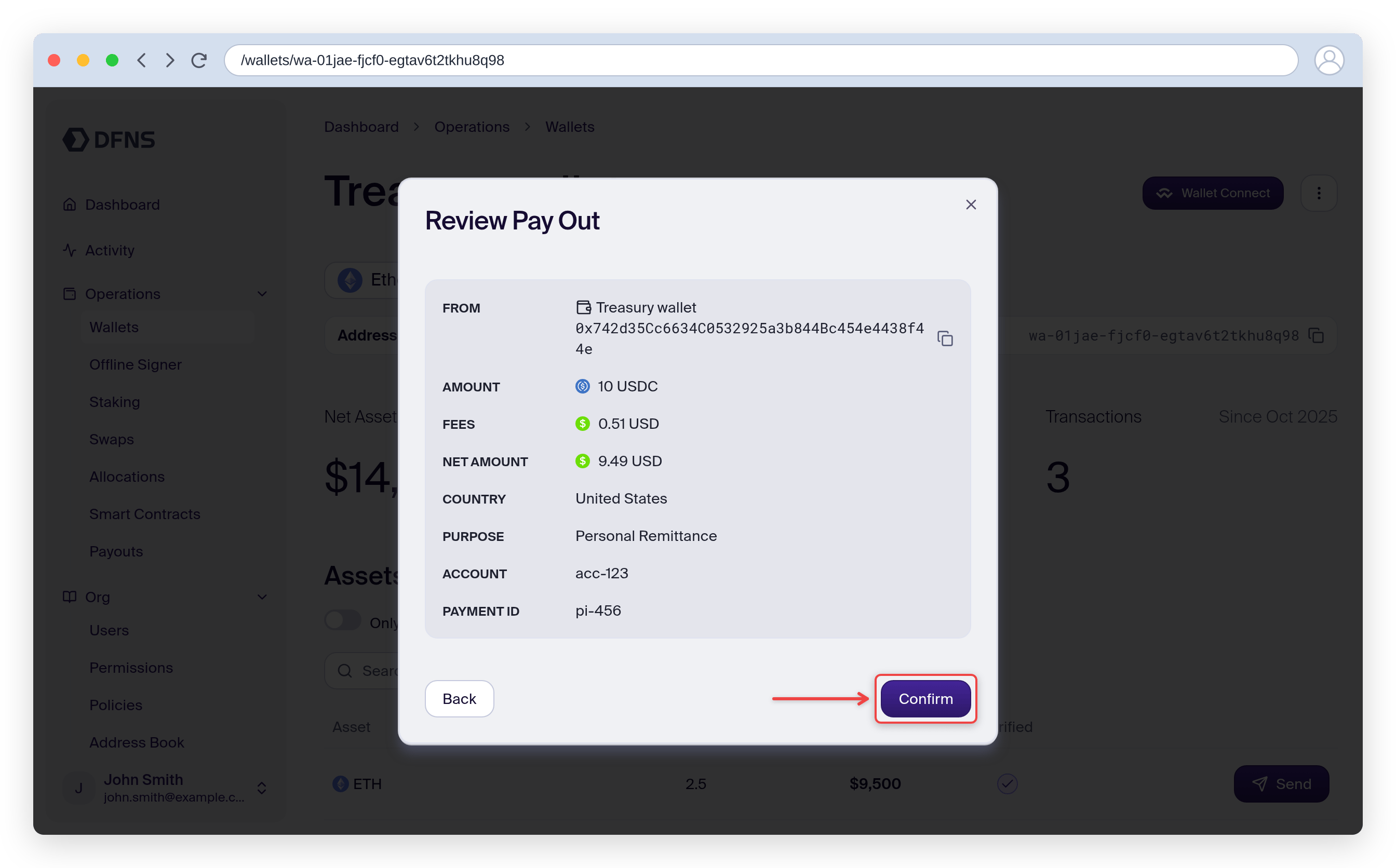Click the fees USD dollar icon
The image size is (1396, 868).
click(x=582, y=424)
